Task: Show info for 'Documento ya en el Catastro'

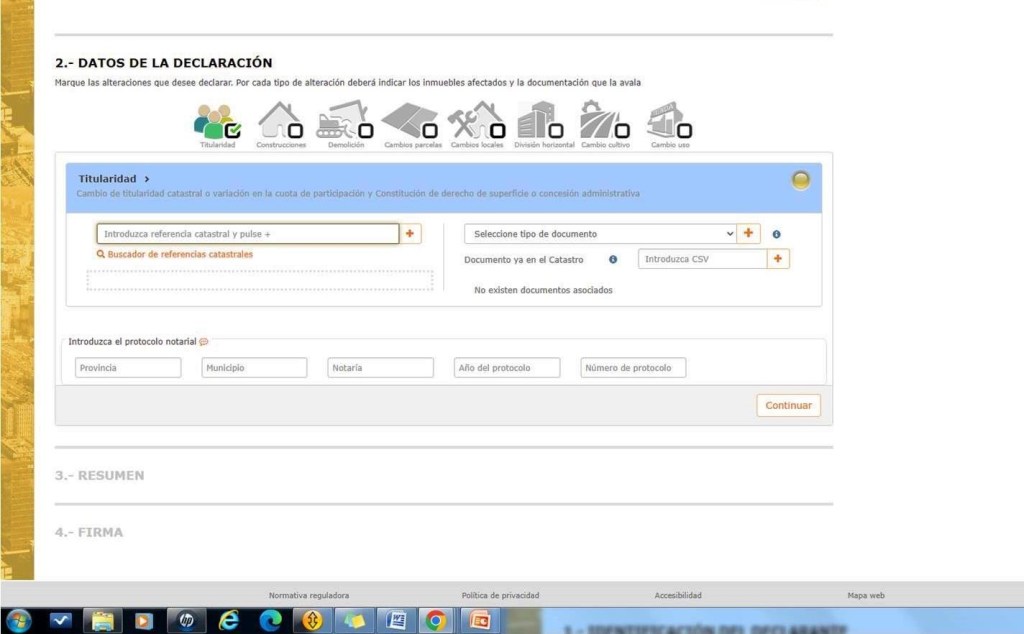Action: pyautogui.click(x=613, y=260)
